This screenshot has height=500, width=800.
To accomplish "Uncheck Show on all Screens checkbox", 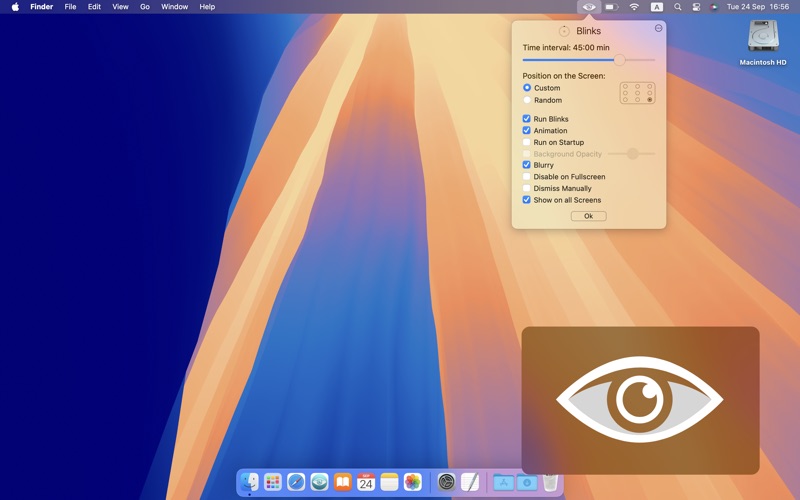I will (527, 200).
